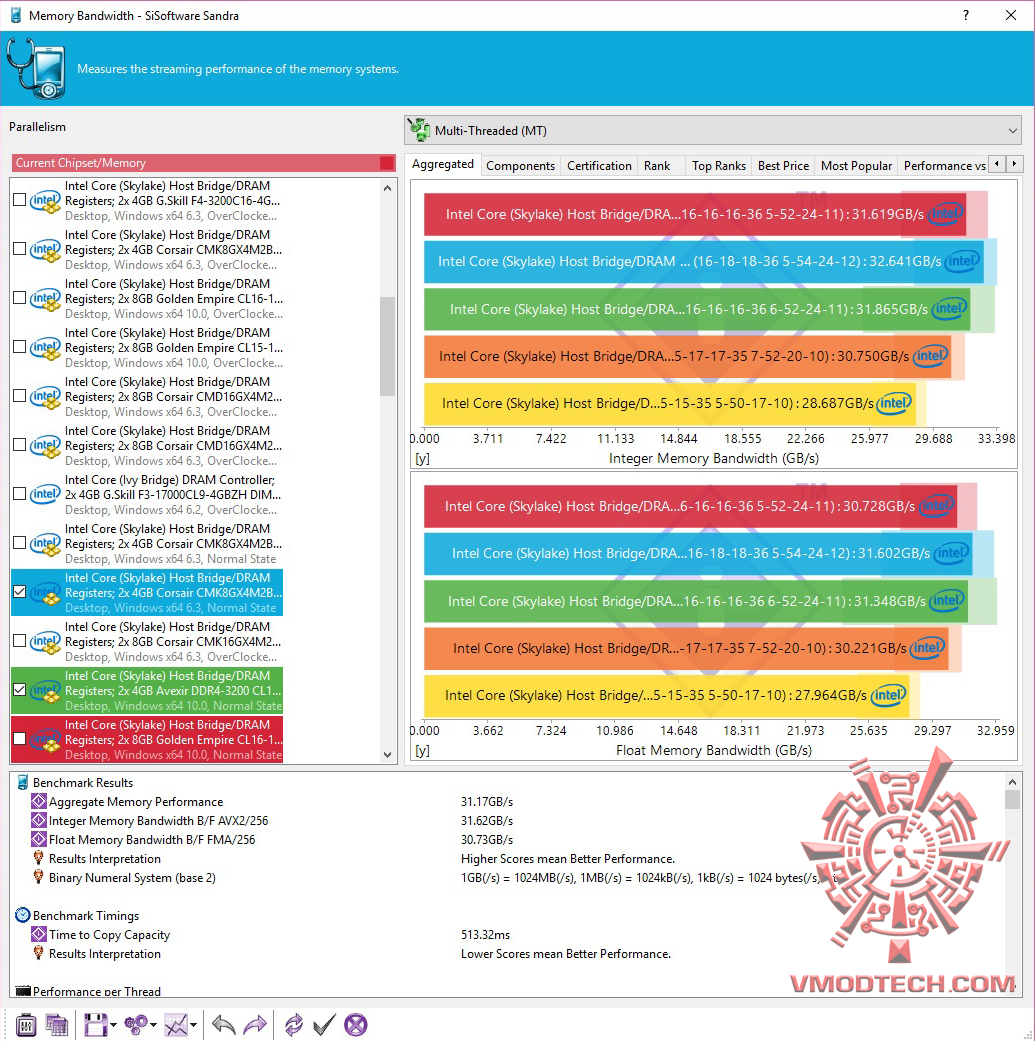The width and height of the screenshot is (1035, 1041).
Task: Click the purple gears options icon
Action: click(137, 1024)
